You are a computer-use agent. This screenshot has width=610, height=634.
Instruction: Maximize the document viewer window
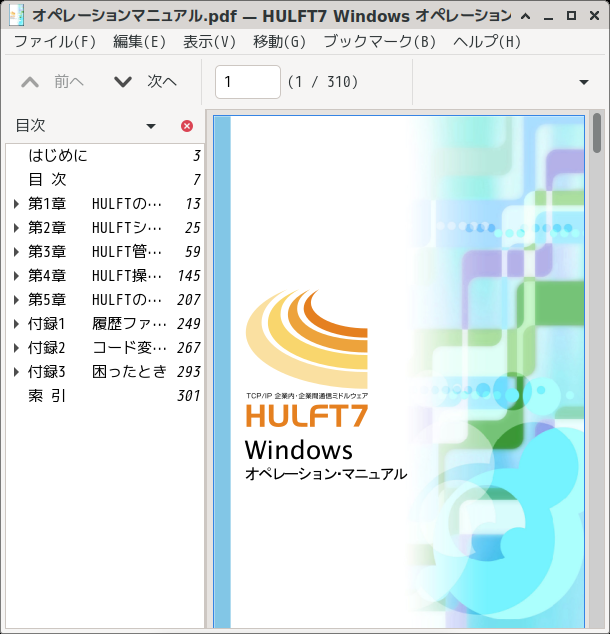pyautogui.click(x=571, y=16)
